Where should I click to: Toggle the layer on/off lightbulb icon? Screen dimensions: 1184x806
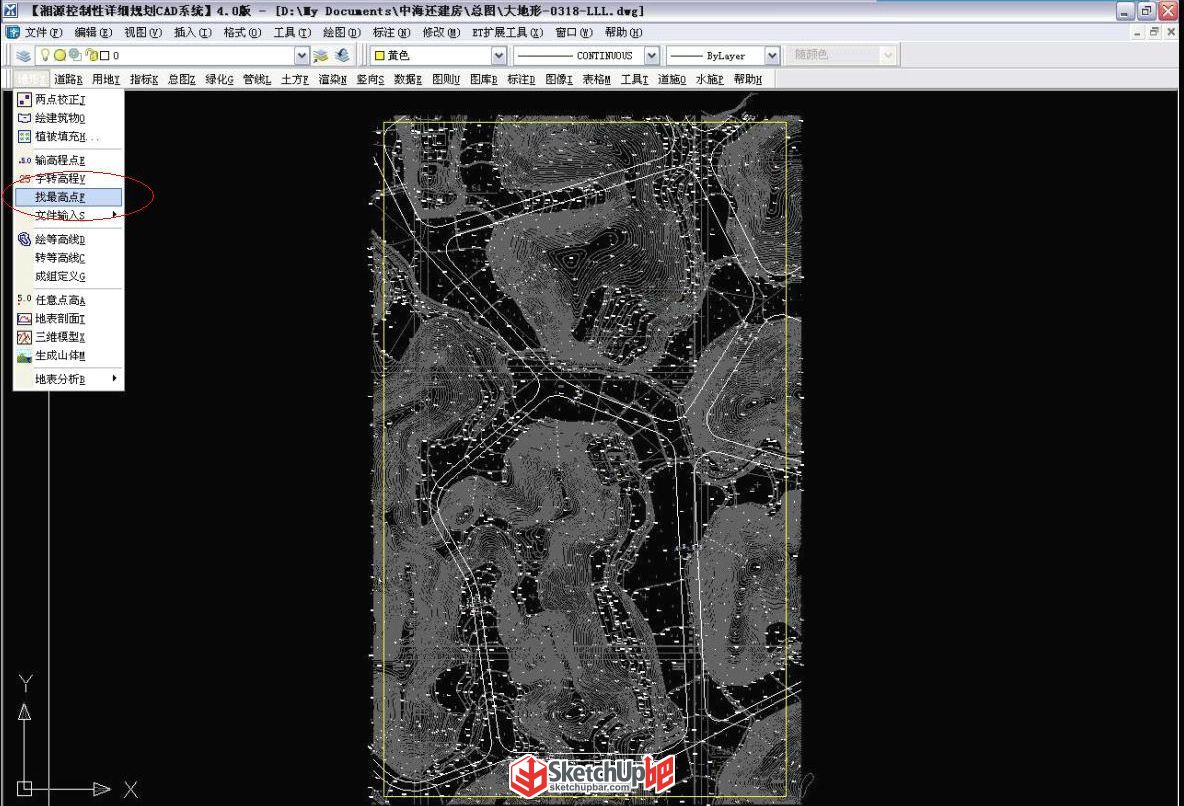45,54
